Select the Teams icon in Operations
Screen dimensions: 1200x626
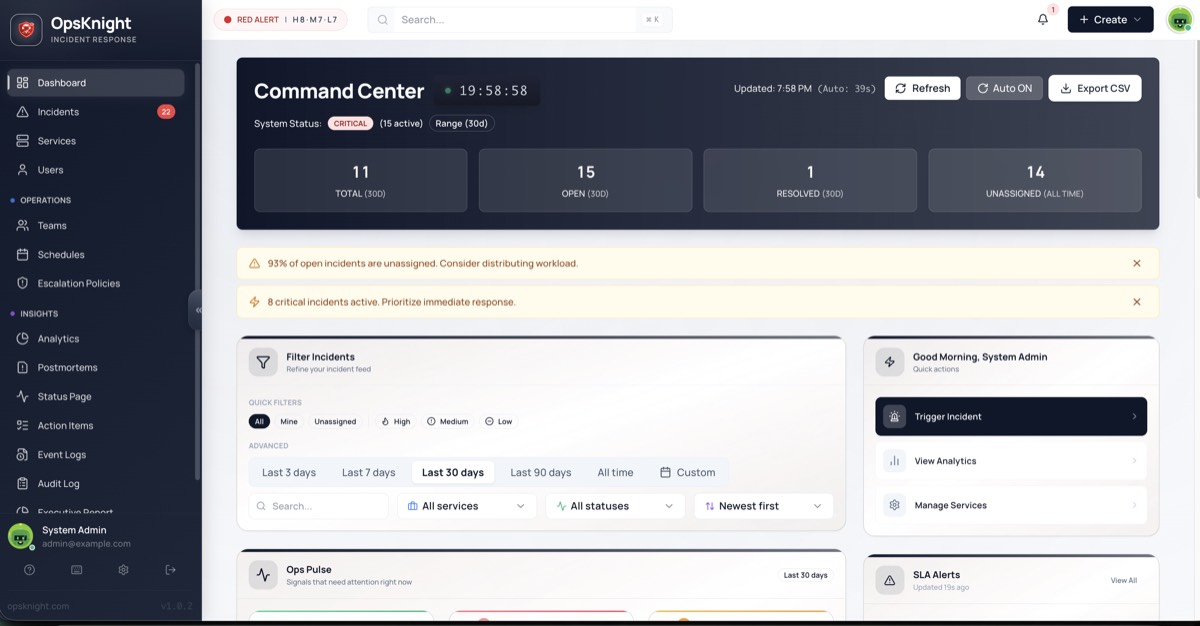click(22, 225)
